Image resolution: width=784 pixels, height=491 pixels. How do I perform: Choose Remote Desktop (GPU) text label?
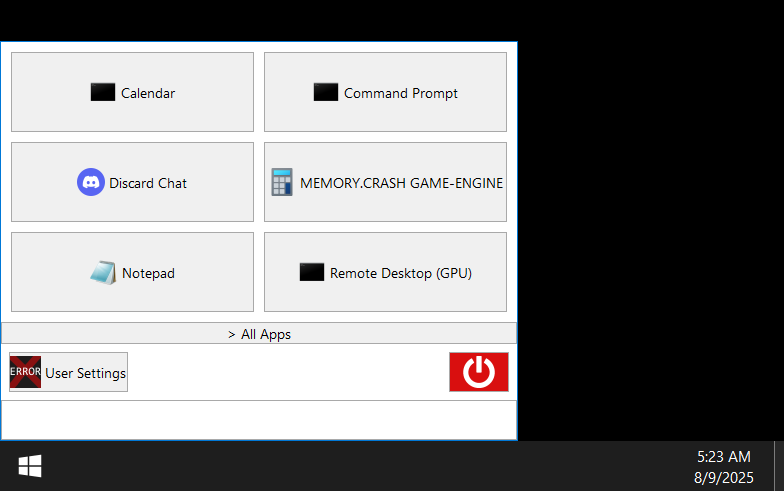[401, 273]
